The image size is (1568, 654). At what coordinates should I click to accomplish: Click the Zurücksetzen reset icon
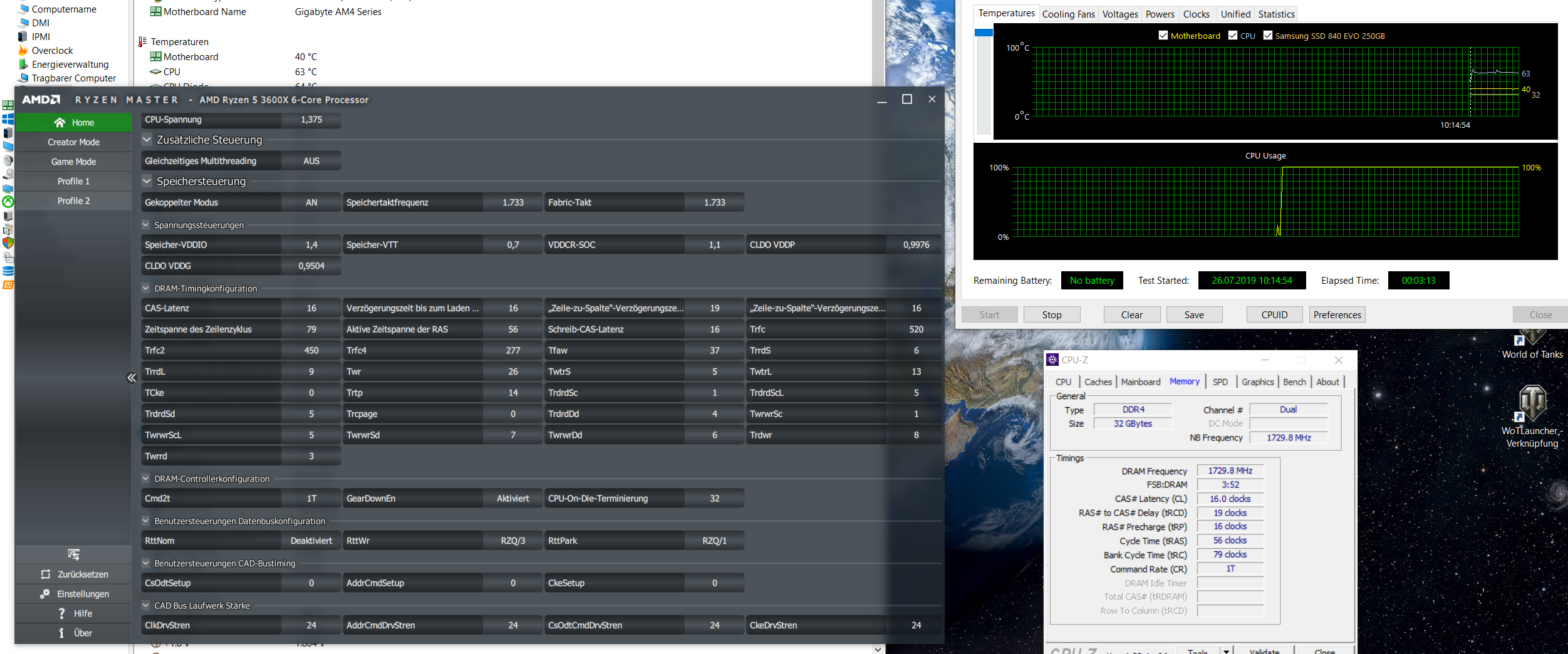click(x=45, y=574)
